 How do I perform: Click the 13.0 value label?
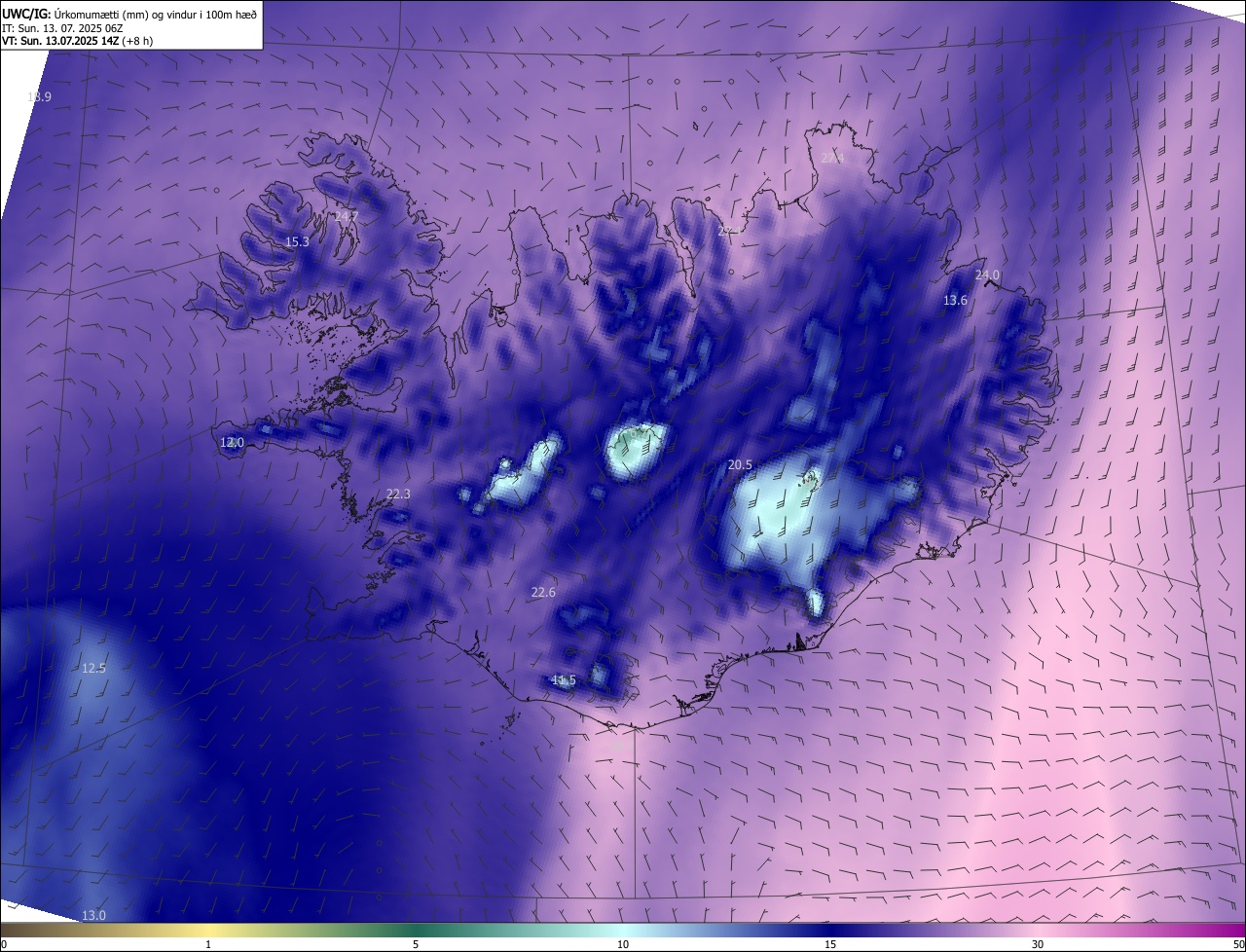tap(93, 915)
